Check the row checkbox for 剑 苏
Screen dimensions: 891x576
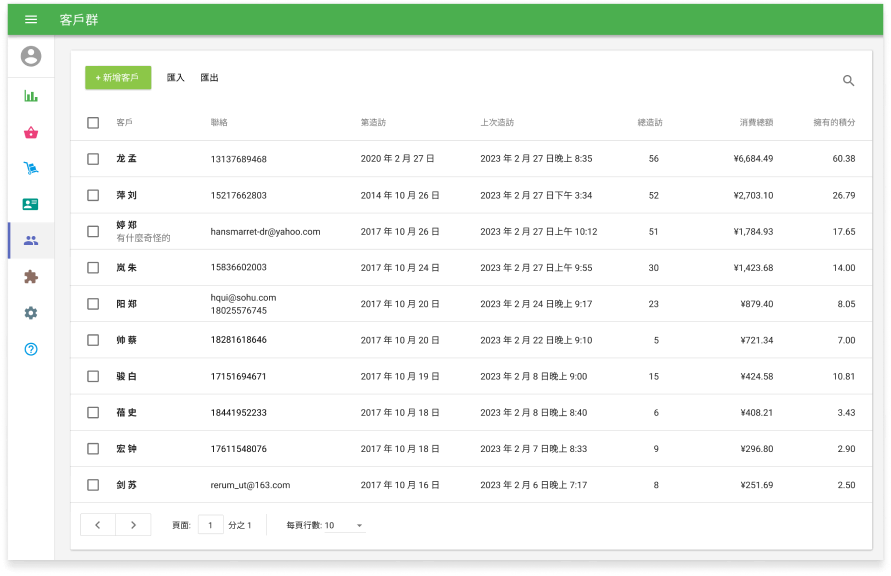93,485
